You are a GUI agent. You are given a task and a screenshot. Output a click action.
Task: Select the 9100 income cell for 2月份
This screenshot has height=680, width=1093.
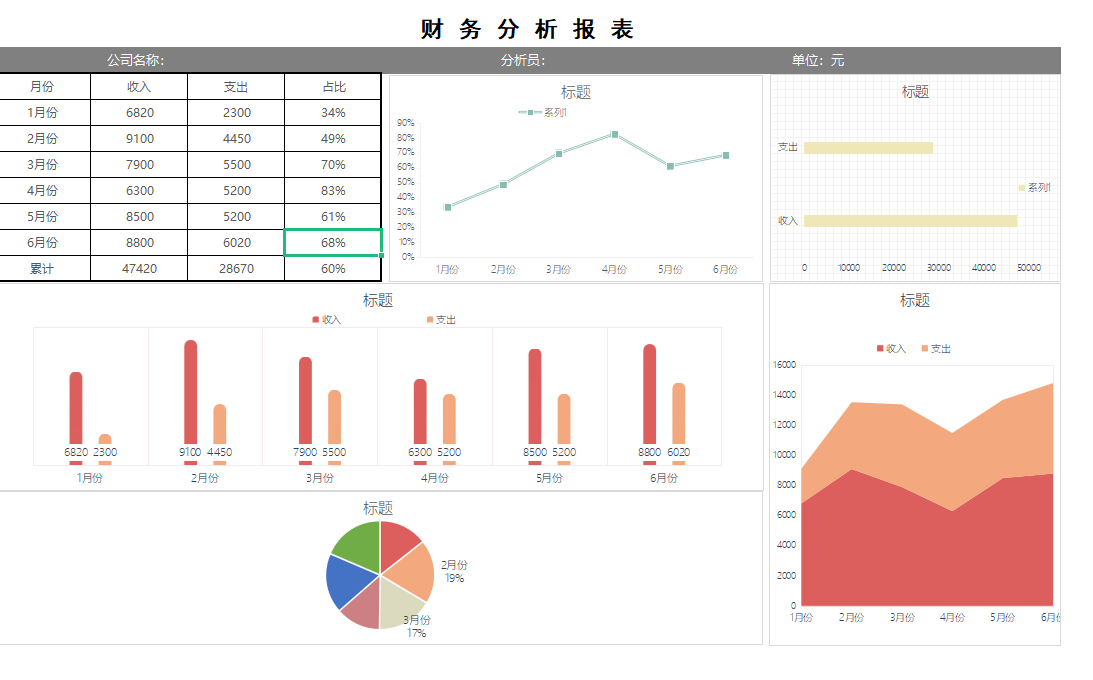pyautogui.click(x=140, y=138)
